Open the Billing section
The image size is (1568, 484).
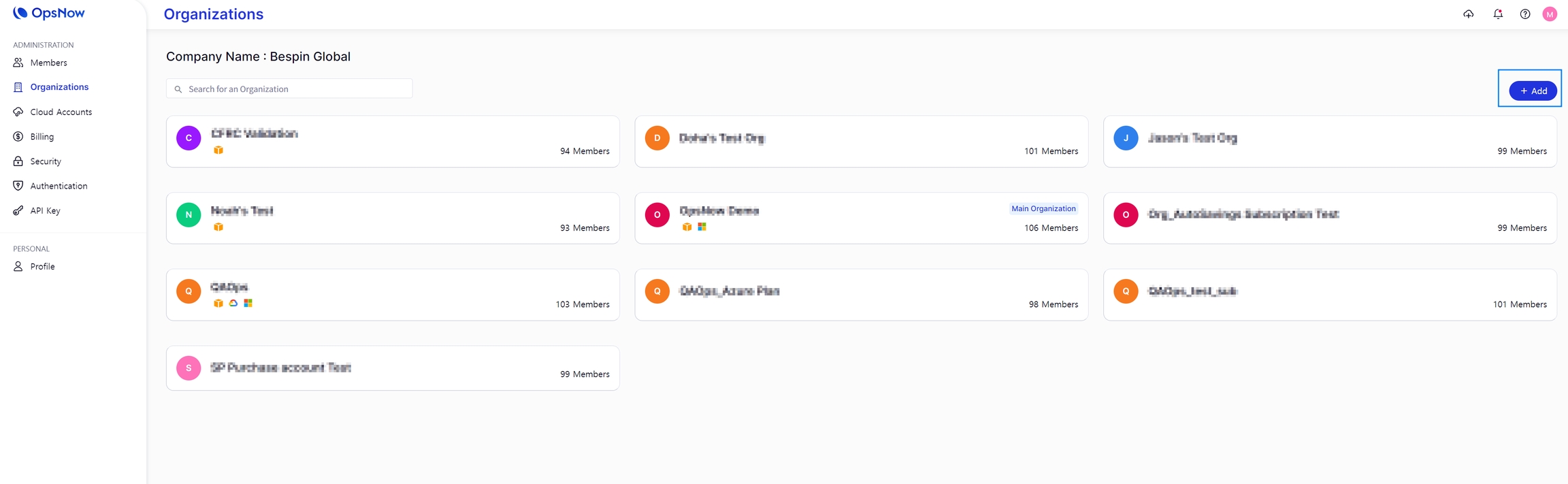[x=42, y=137]
